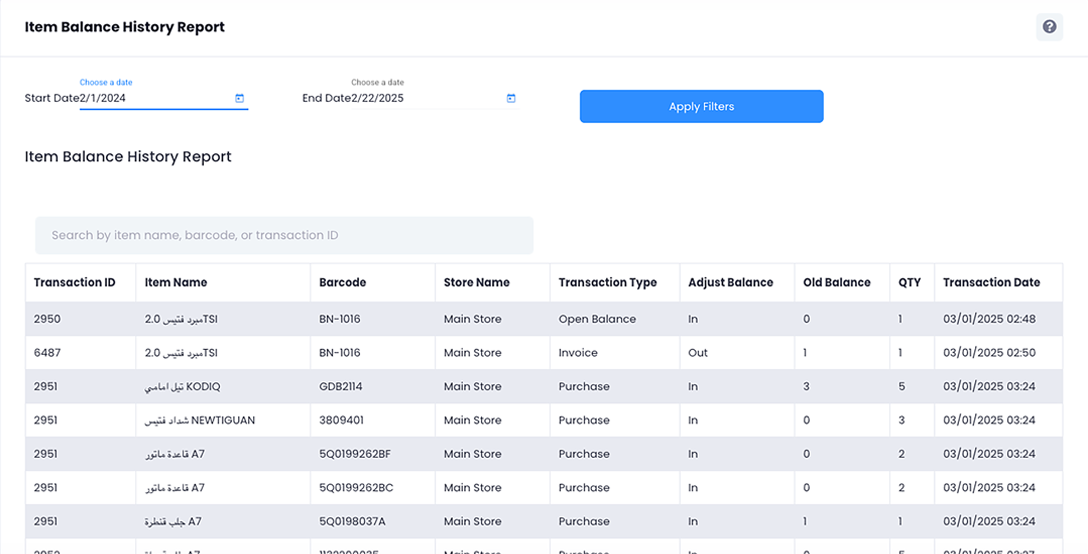The height and width of the screenshot is (554, 1088).
Task: Click the help question mark icon
Action: (x=1049, y=27)
